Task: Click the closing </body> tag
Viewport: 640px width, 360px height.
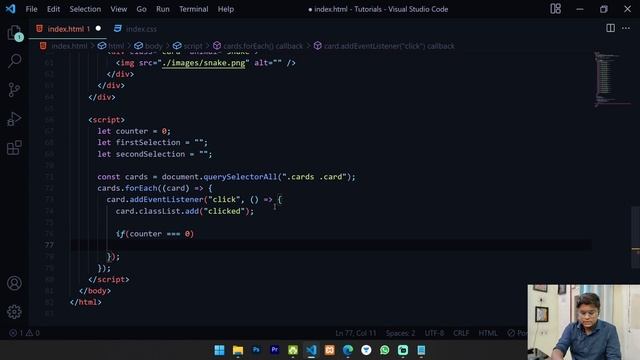Action: [x=95, y=291]
